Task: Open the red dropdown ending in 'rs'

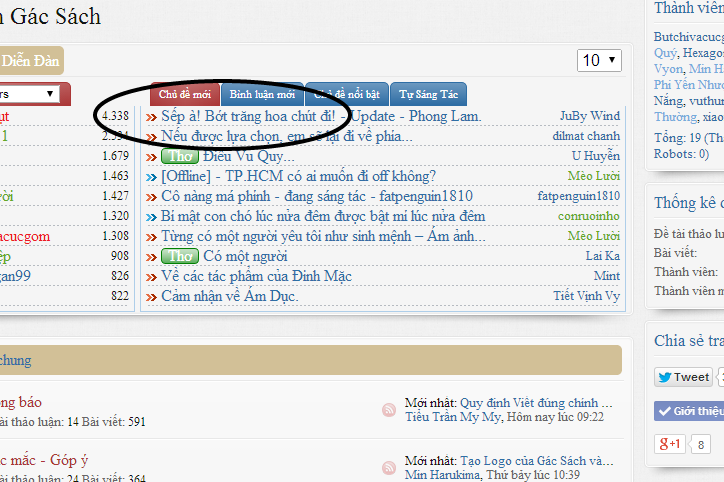Action: click(30, 94)
